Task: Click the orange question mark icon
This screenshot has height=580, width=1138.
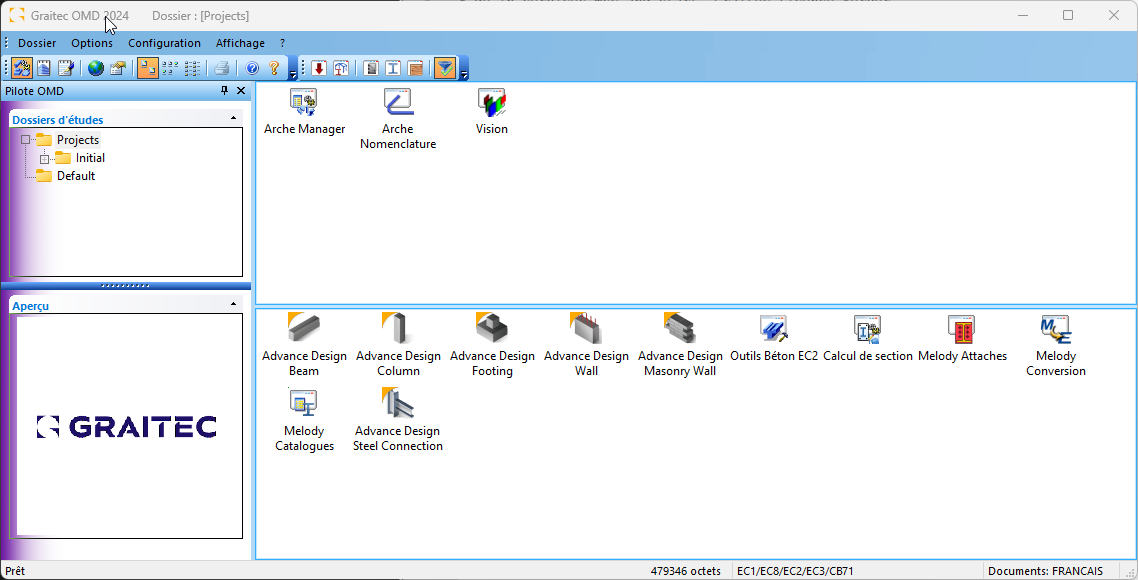Action: click(x=274, y=68)
